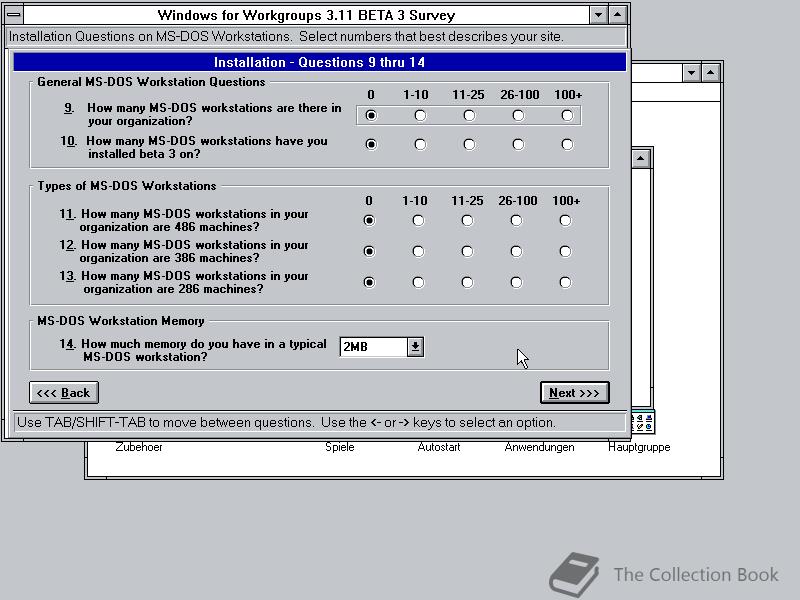Click the 2MB memory value field
Viewport: 800px width, 600px height.
point(373,347)
